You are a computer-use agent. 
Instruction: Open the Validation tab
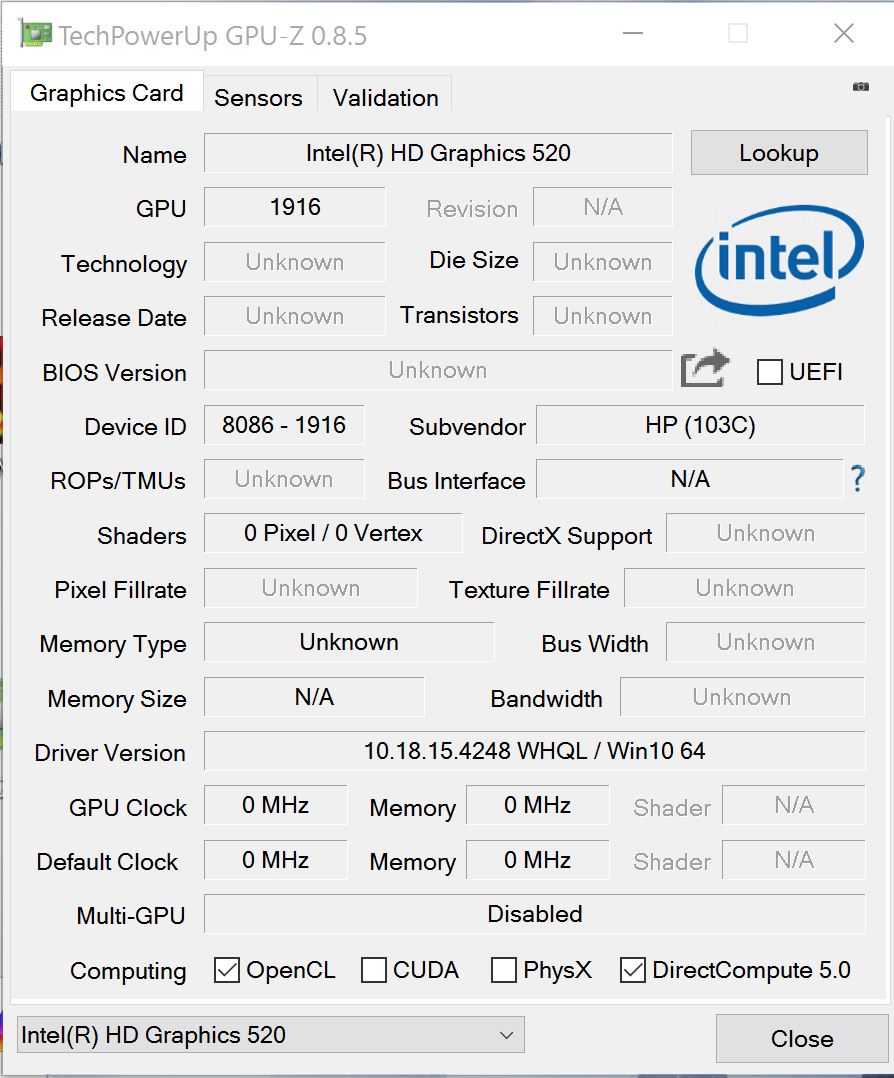[x=385, y=97]
